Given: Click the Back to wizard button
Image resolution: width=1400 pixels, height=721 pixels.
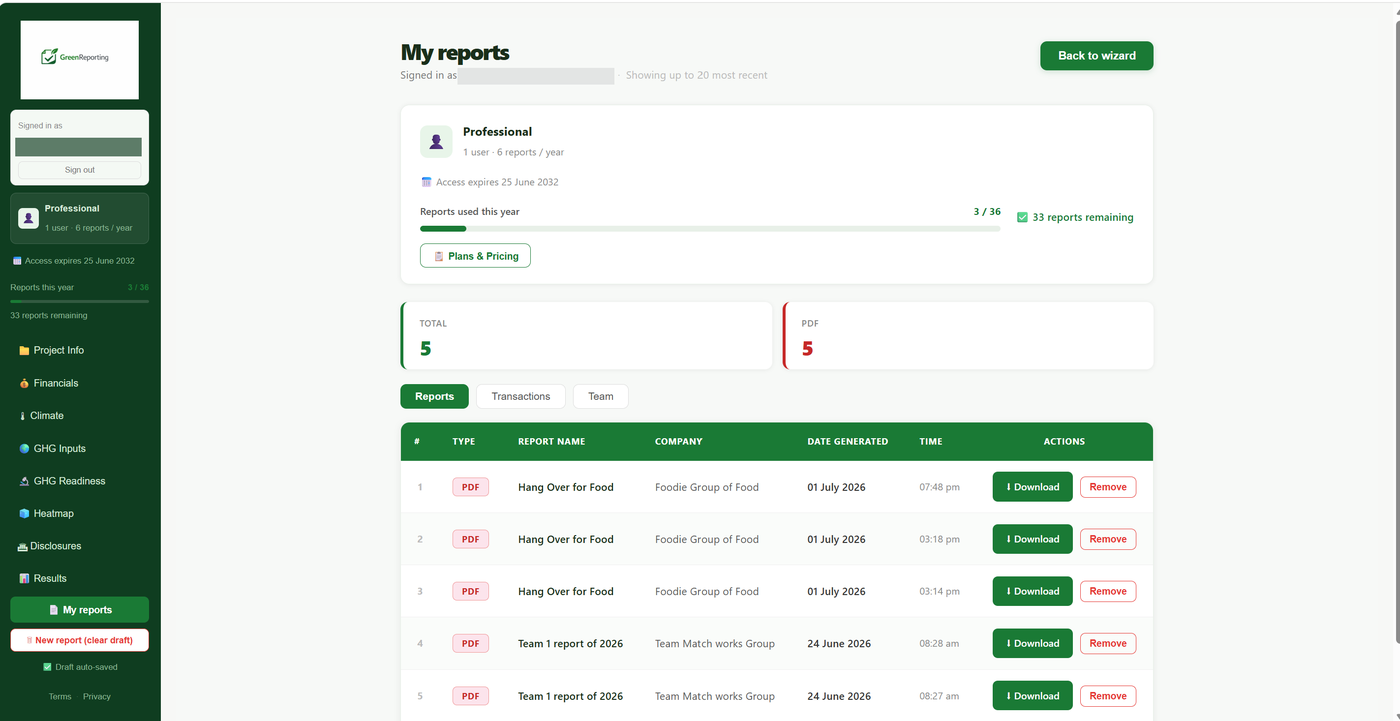Looking at the screenshot, I should pyautogui.click(x=1097, y=56).
